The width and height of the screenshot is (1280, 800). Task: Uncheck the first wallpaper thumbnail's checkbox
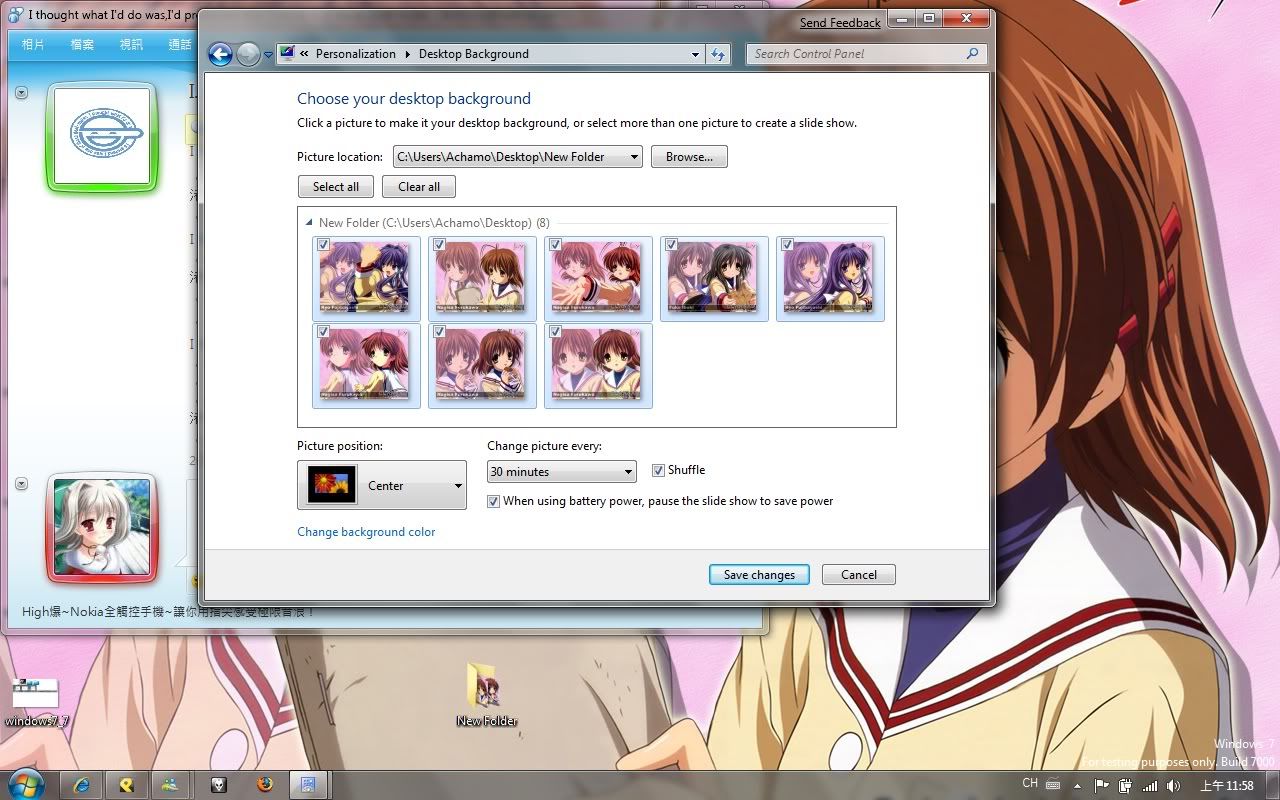[323, 244]
